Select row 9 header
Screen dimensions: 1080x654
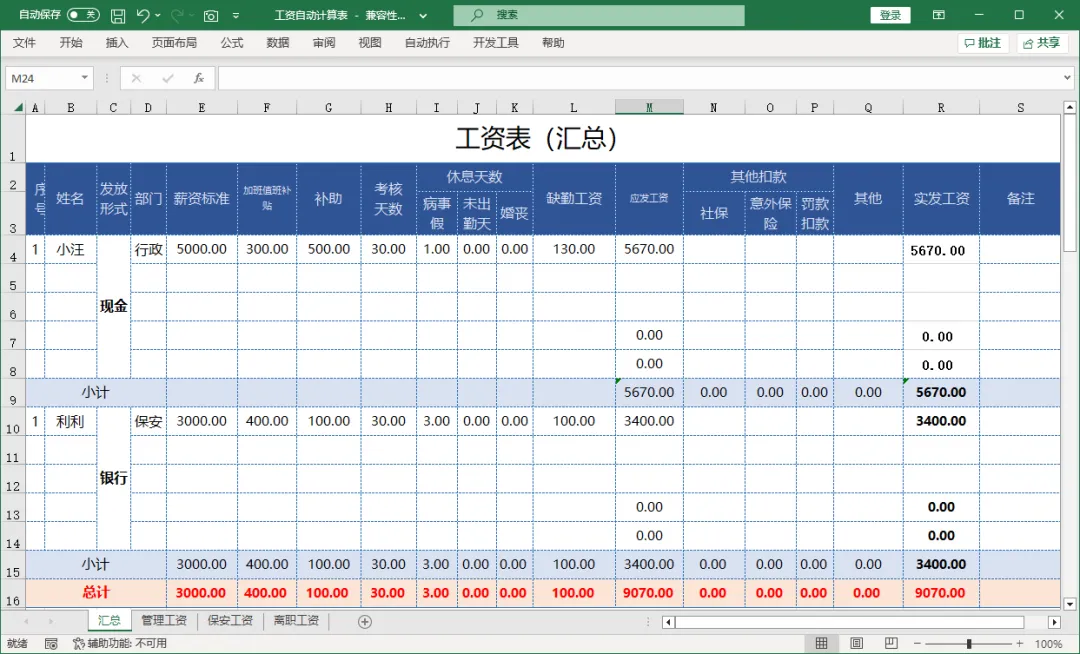[13, 392]
